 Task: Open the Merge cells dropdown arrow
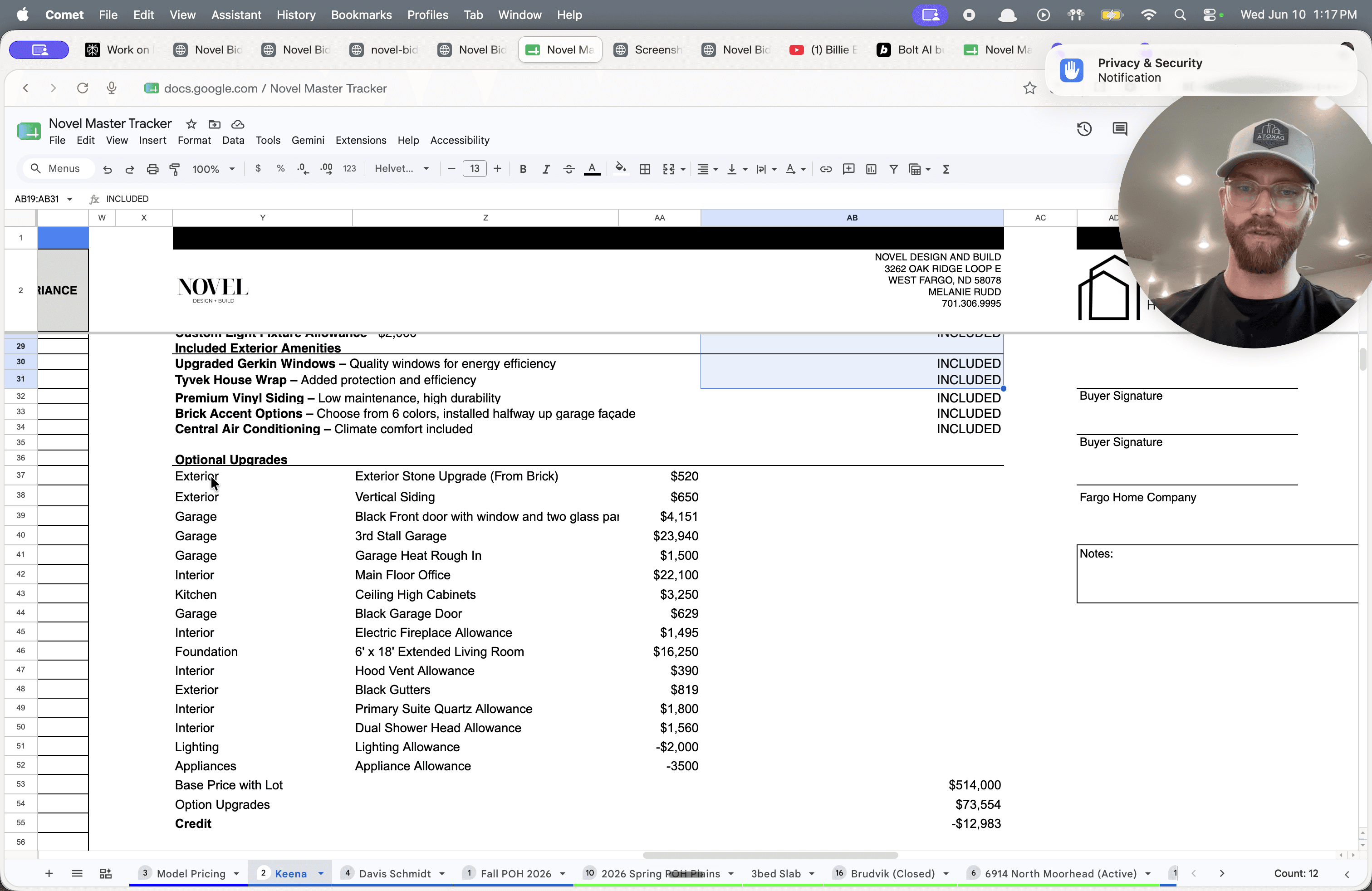683,169
